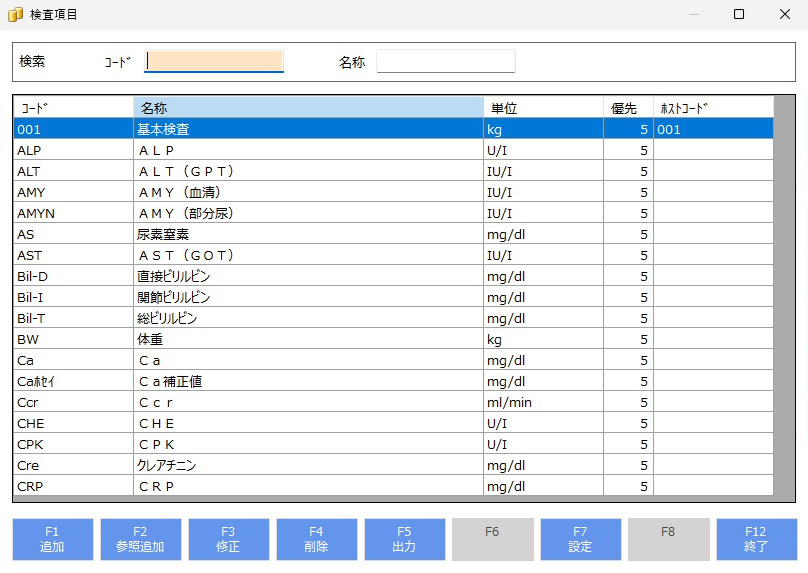
Task: Open F7 設定 settings button
Action: [581, 539]
